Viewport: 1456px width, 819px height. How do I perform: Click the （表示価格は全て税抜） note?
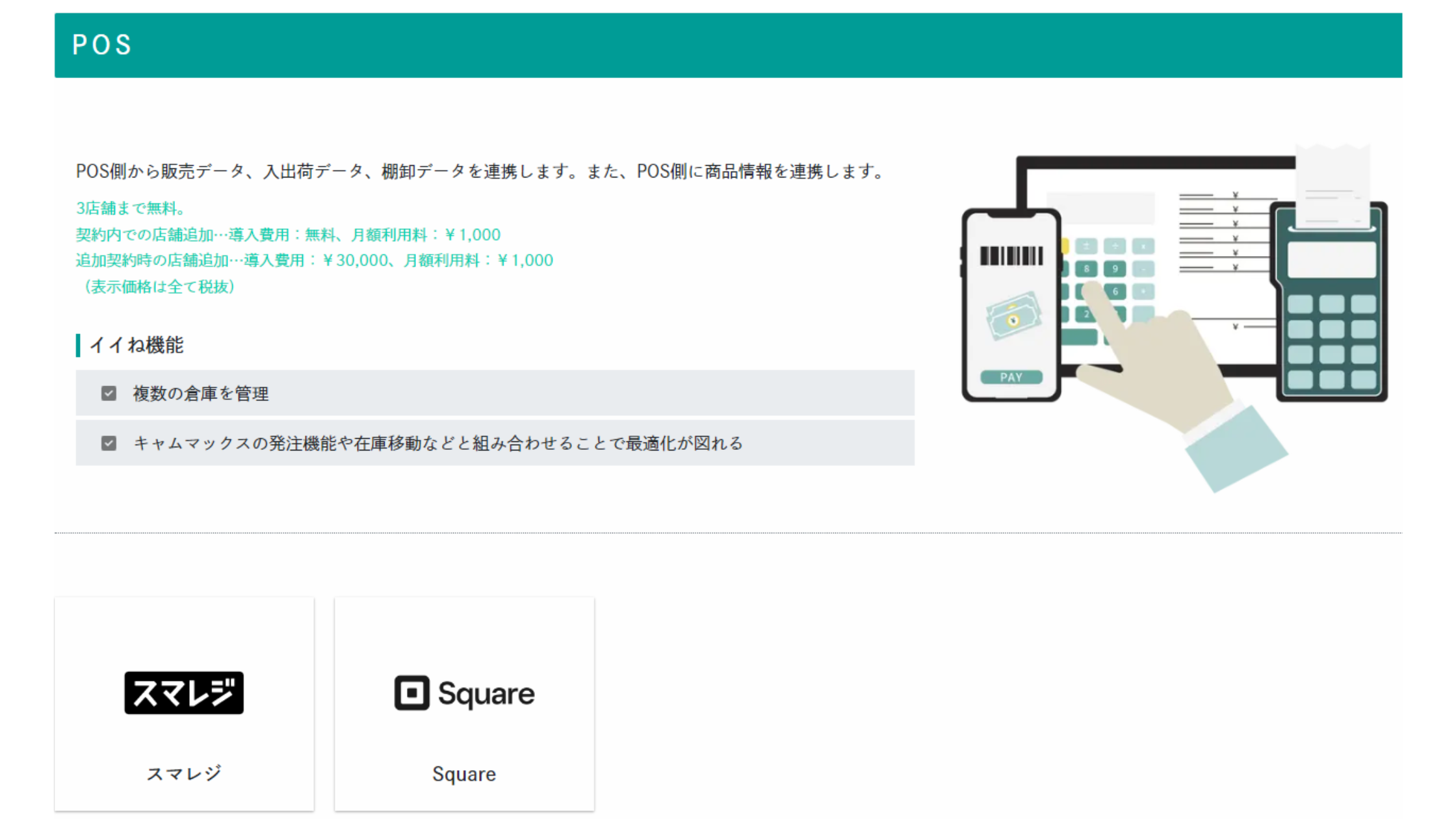click(x=159, y=287)
